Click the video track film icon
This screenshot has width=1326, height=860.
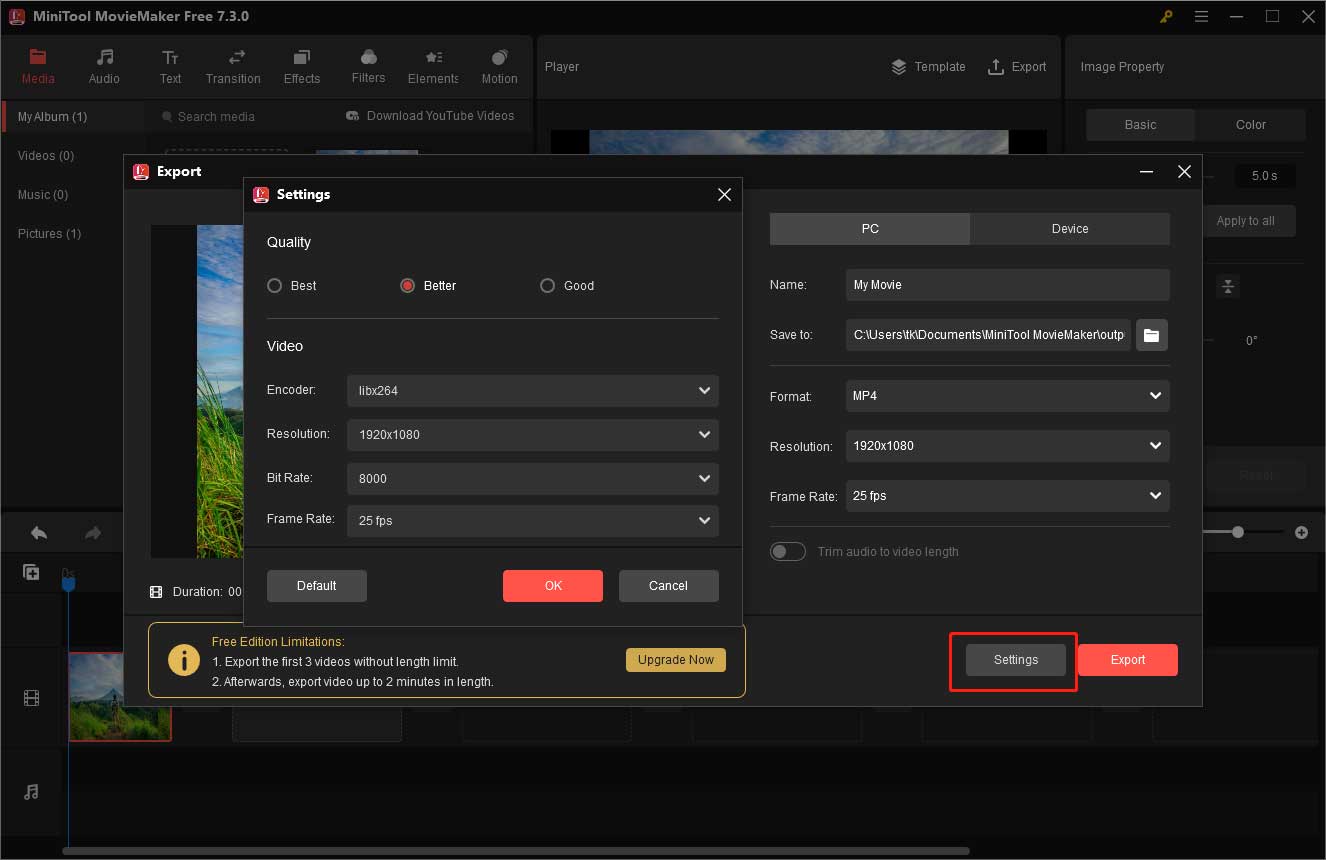pos(31,698)
